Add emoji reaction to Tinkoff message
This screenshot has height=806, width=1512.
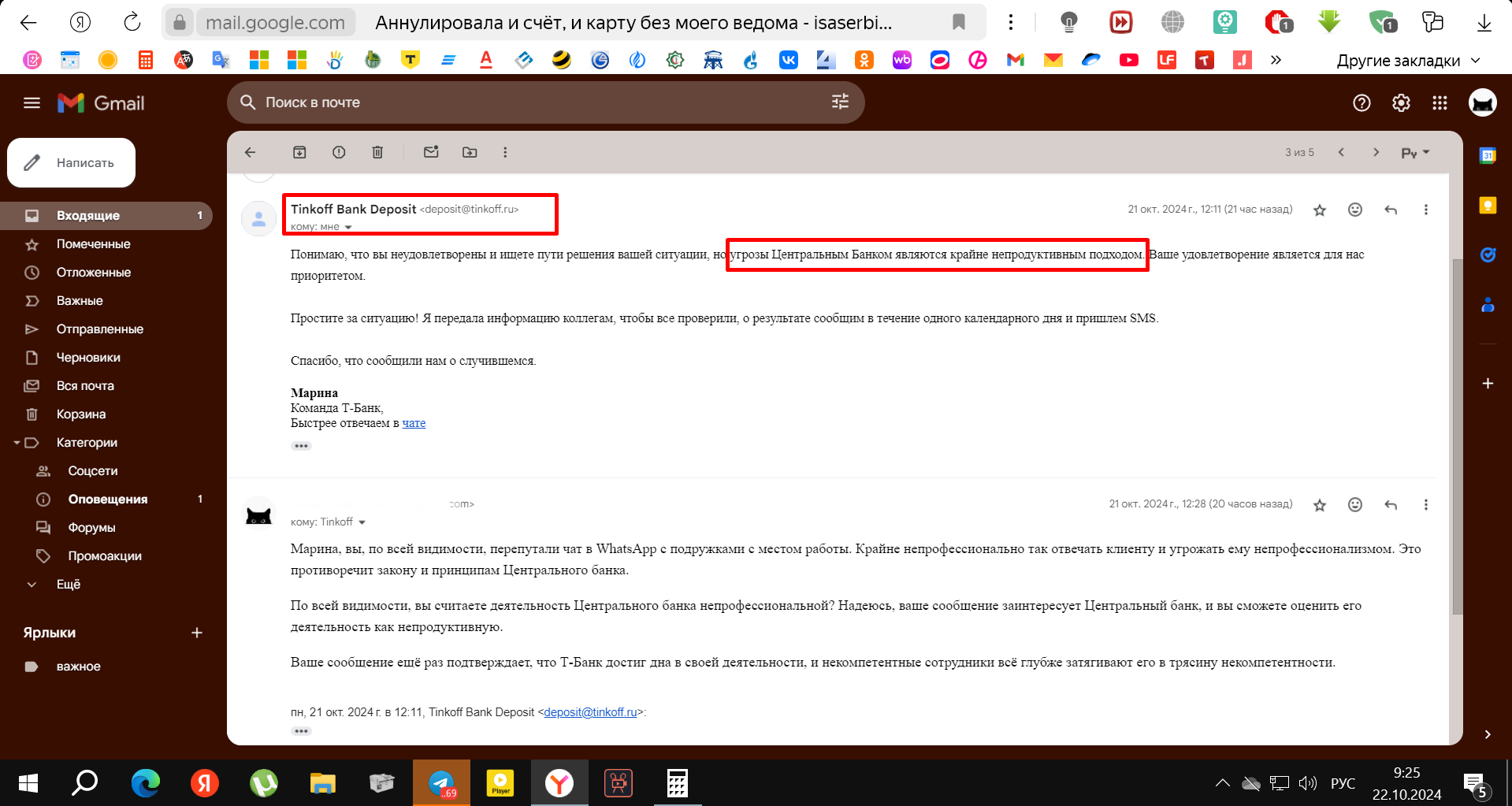pos(1355,210)
